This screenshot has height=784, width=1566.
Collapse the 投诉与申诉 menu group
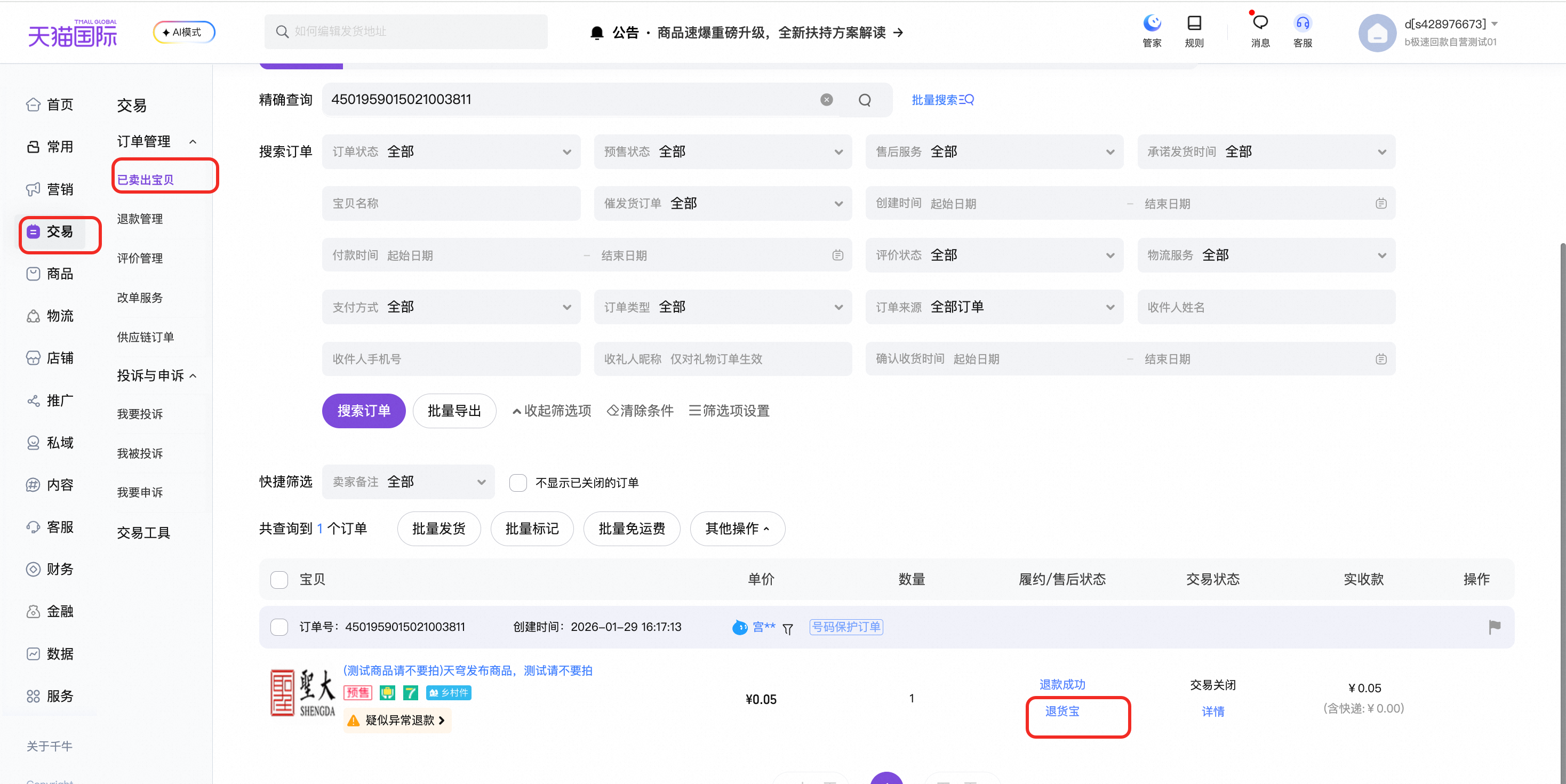click(193, 375)
